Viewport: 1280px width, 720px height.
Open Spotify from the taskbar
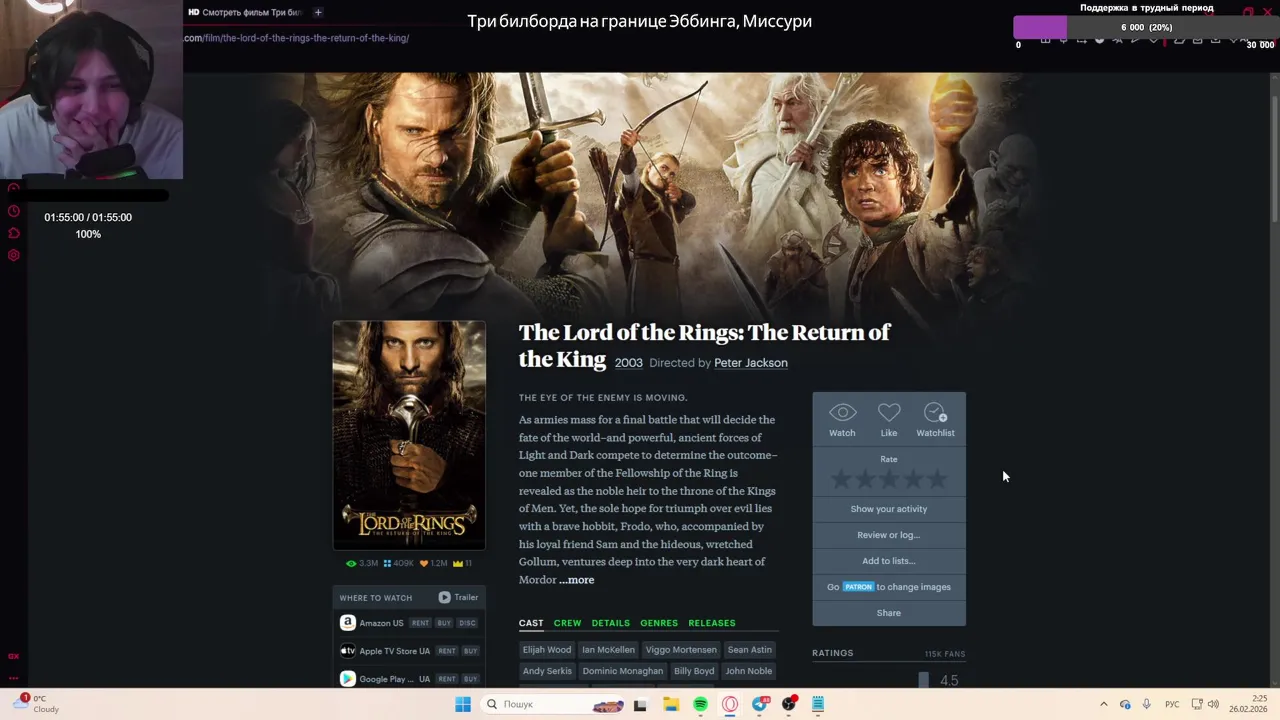[x=700, y=704]
